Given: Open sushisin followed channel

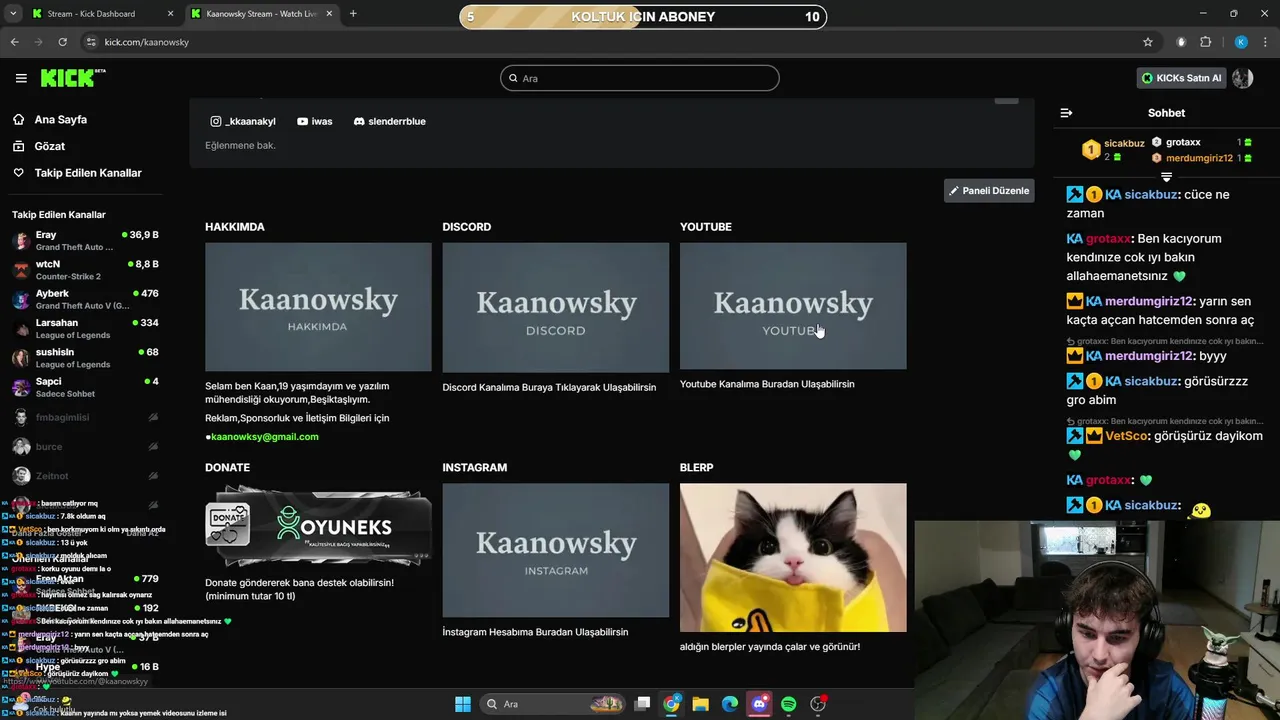Looking at the screenshot, I should 85,358.
